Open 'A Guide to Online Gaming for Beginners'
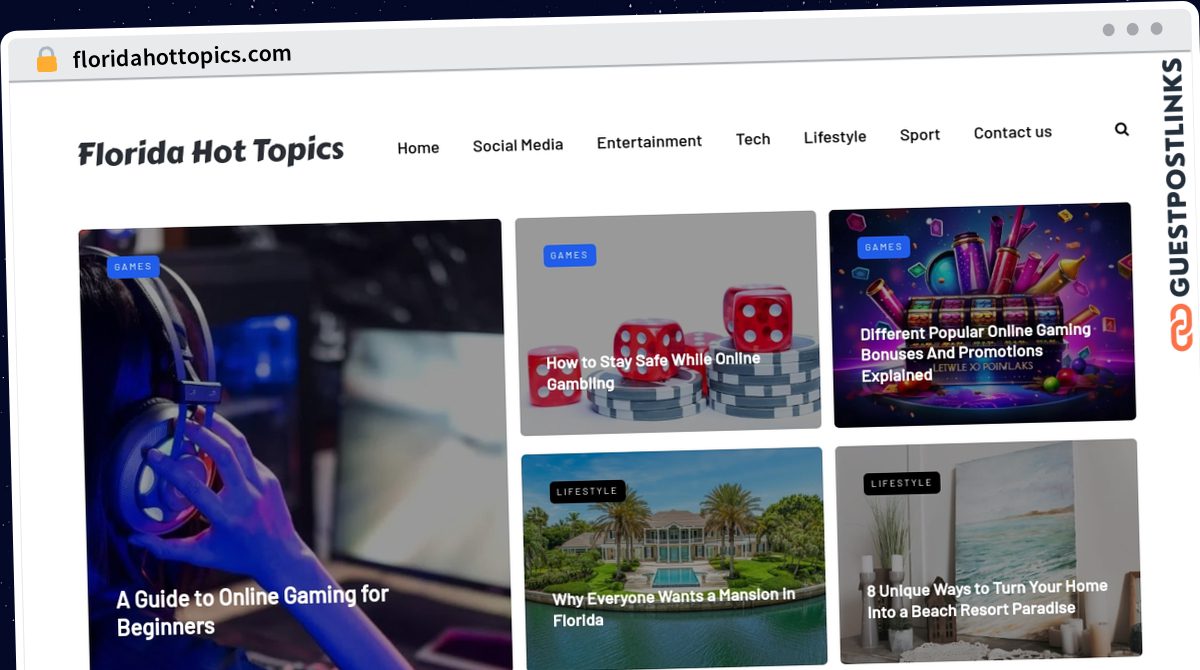This screenshot has width=1200, height=670. (x=253, y=611)
